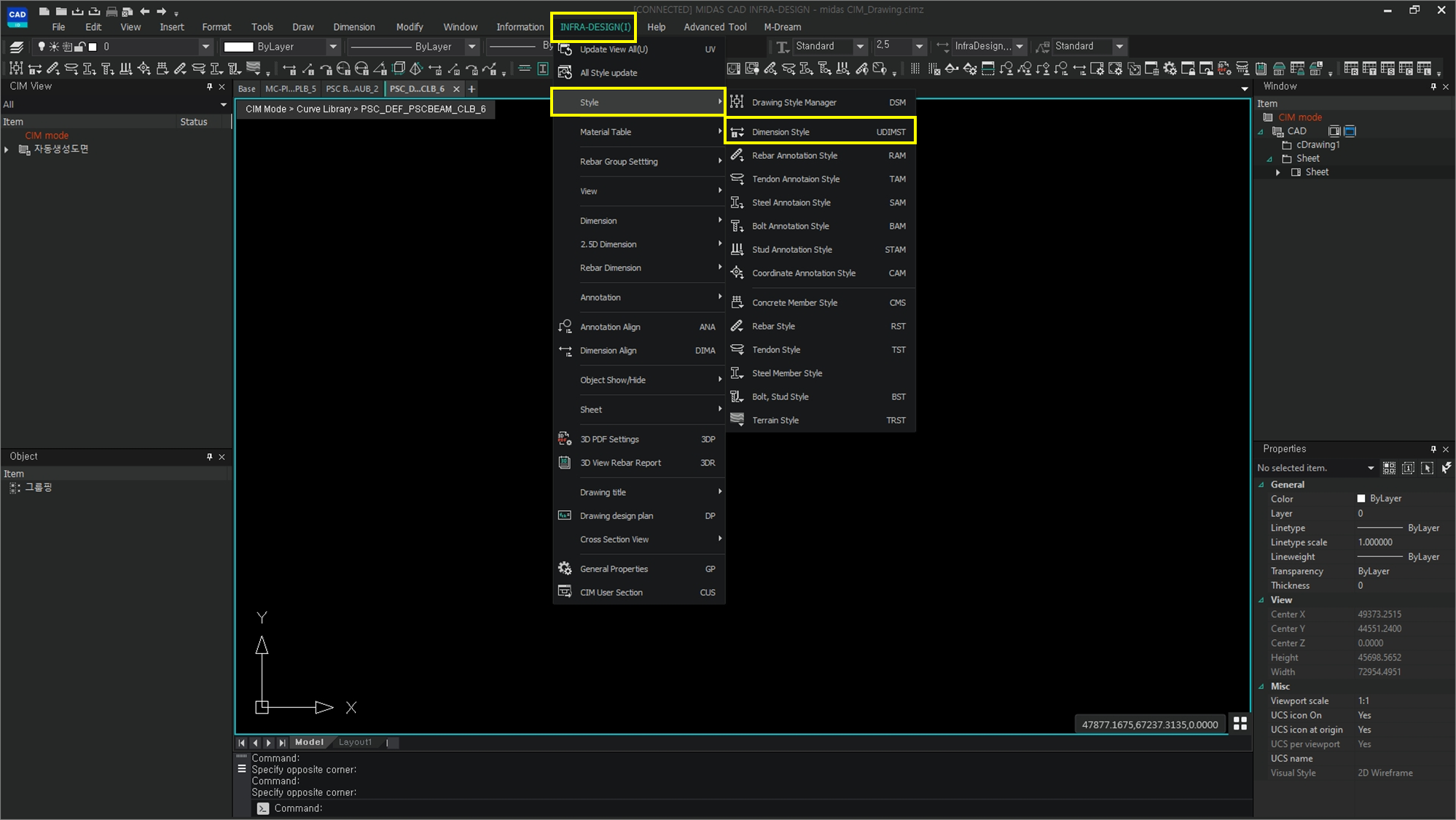Click the new file icon in quick access bar
1456x820 pixels.
click(44, 12)
